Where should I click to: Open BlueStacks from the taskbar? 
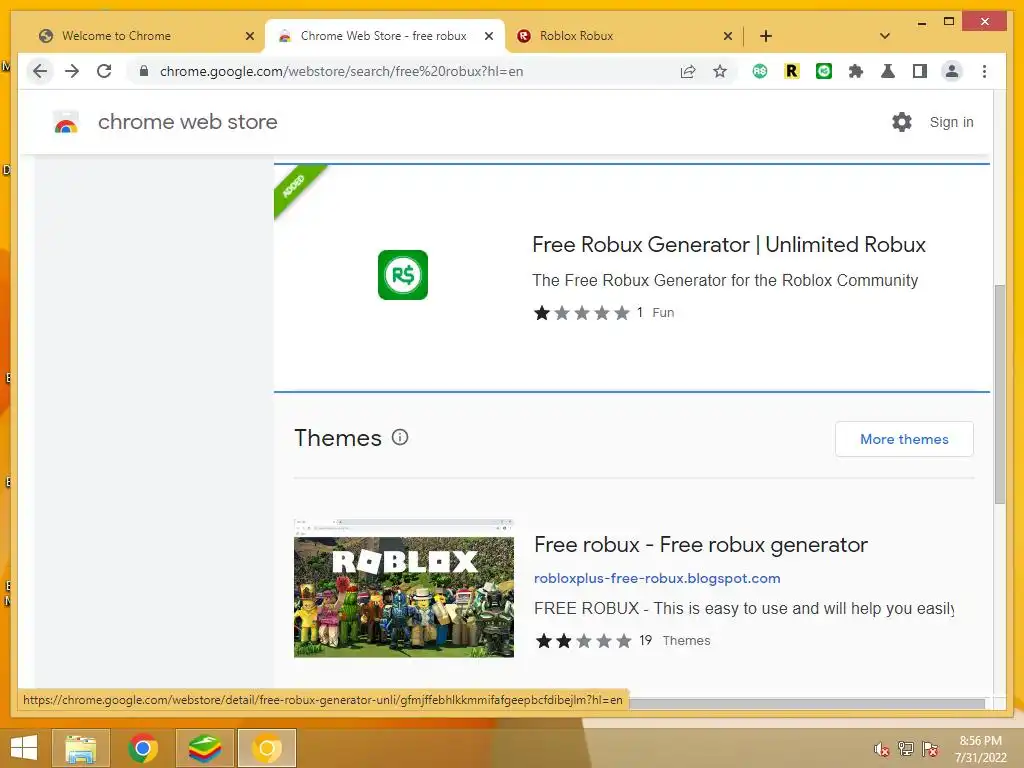pos(204,748)
